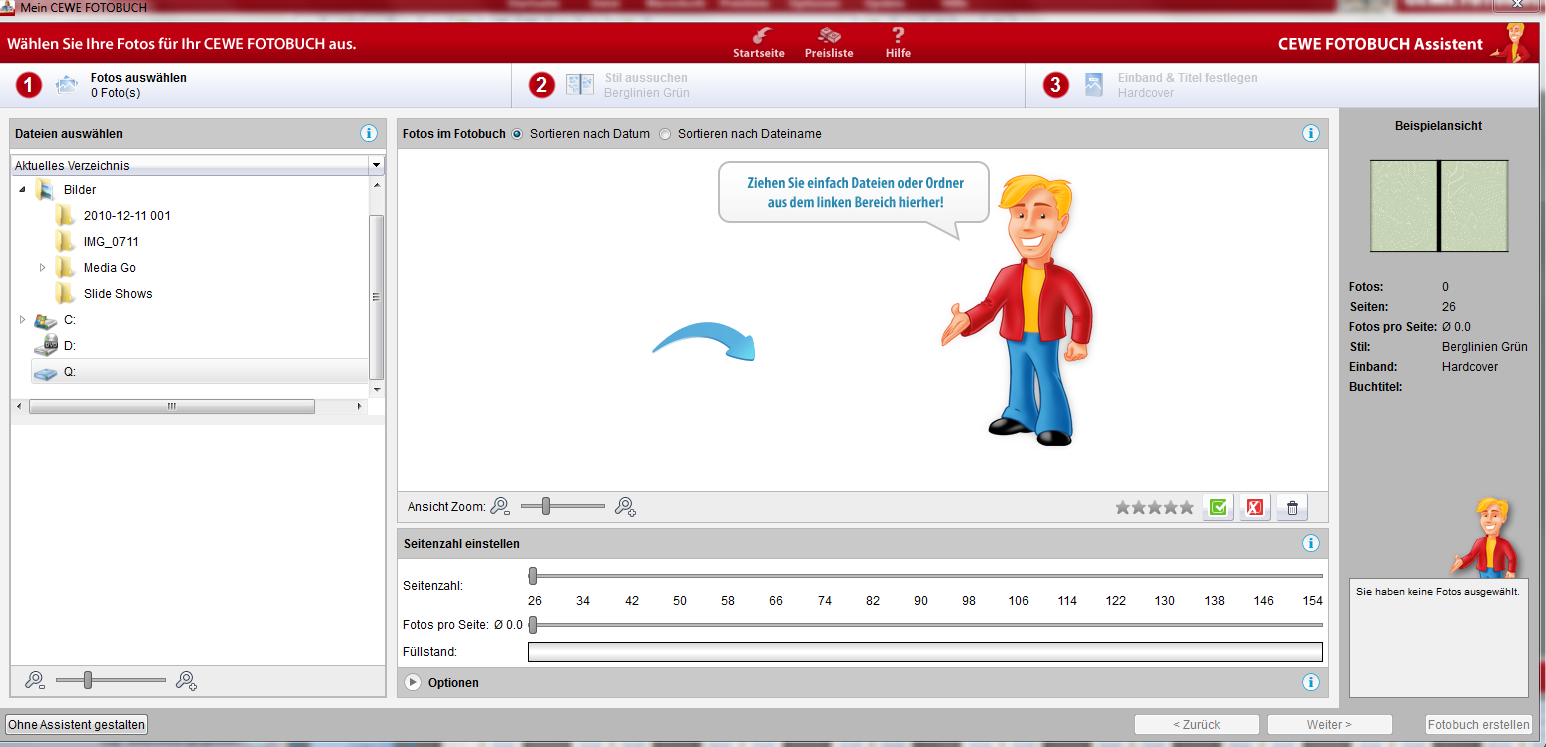Zoom out Ansicht Zoom magnifier minus

click(500, 507)
